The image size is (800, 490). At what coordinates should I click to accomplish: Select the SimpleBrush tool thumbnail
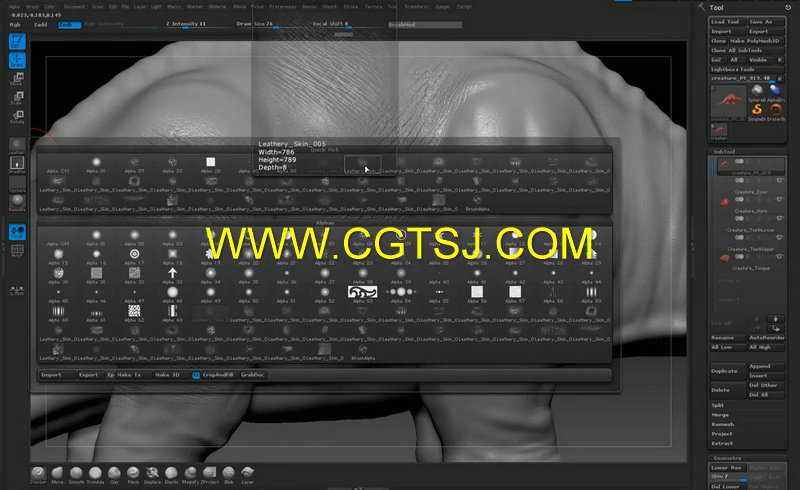point(757,112)
